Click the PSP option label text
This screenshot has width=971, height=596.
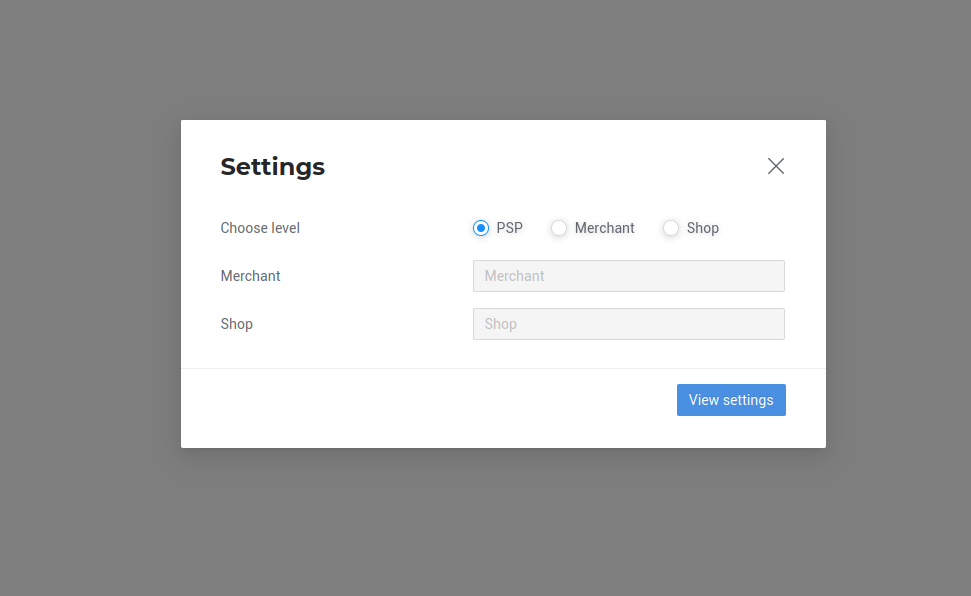click(509, 228)
